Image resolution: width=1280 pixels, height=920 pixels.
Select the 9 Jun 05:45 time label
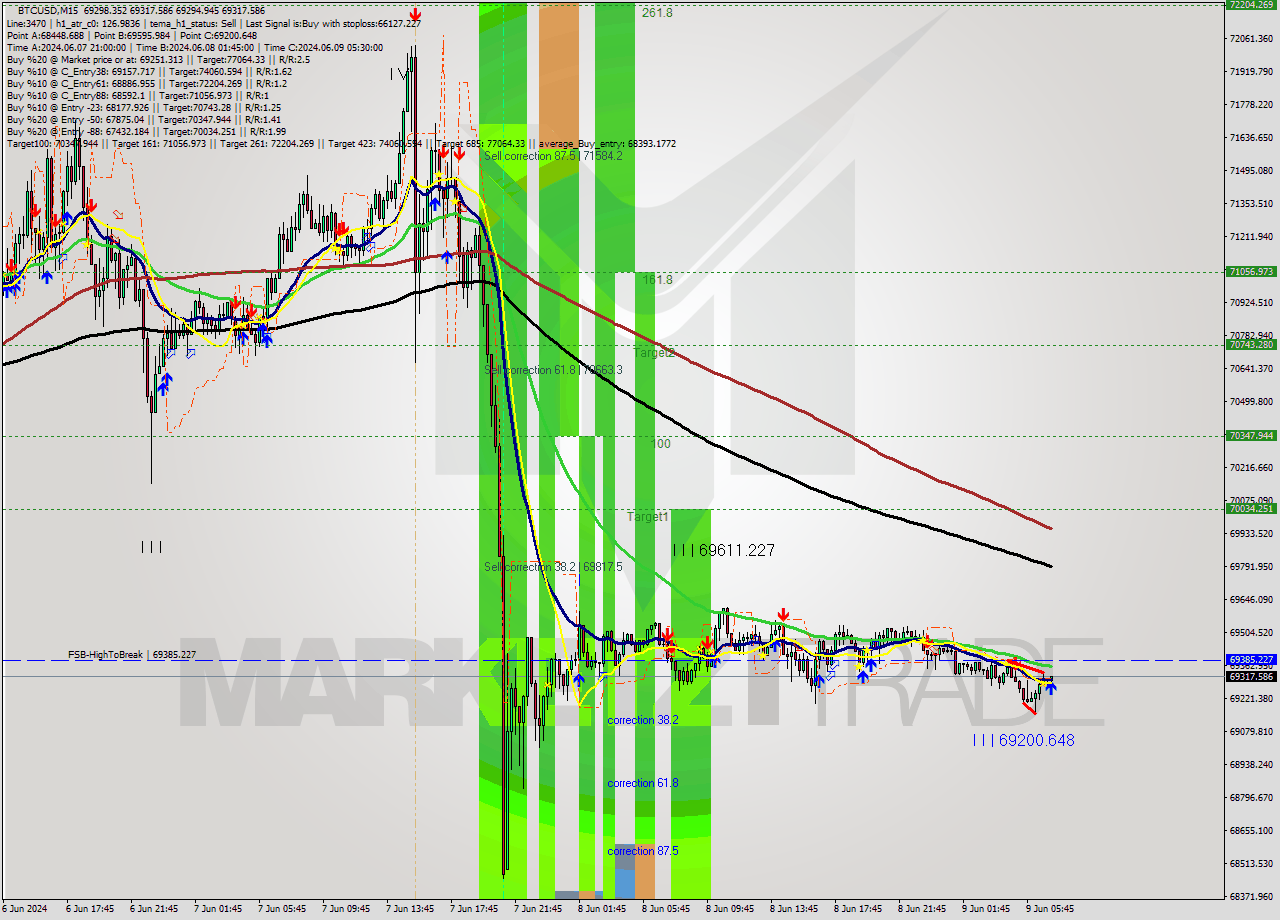1049,909
